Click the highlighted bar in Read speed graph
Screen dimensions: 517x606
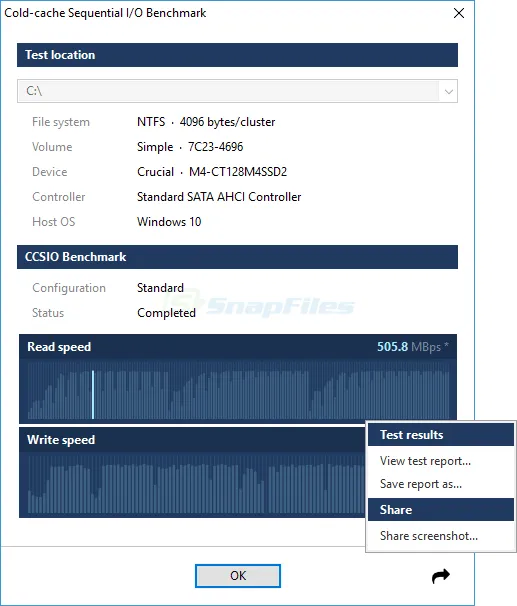point(93,394)
